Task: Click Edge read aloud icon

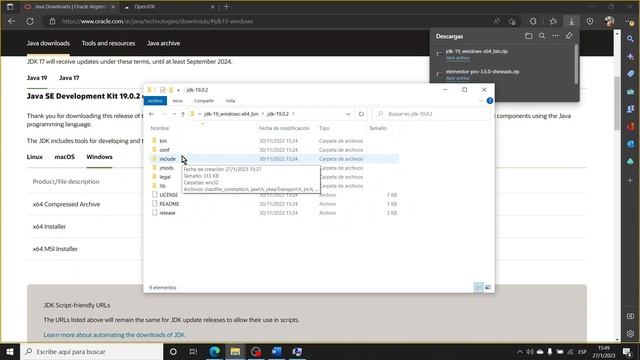Action: (497, 21)
